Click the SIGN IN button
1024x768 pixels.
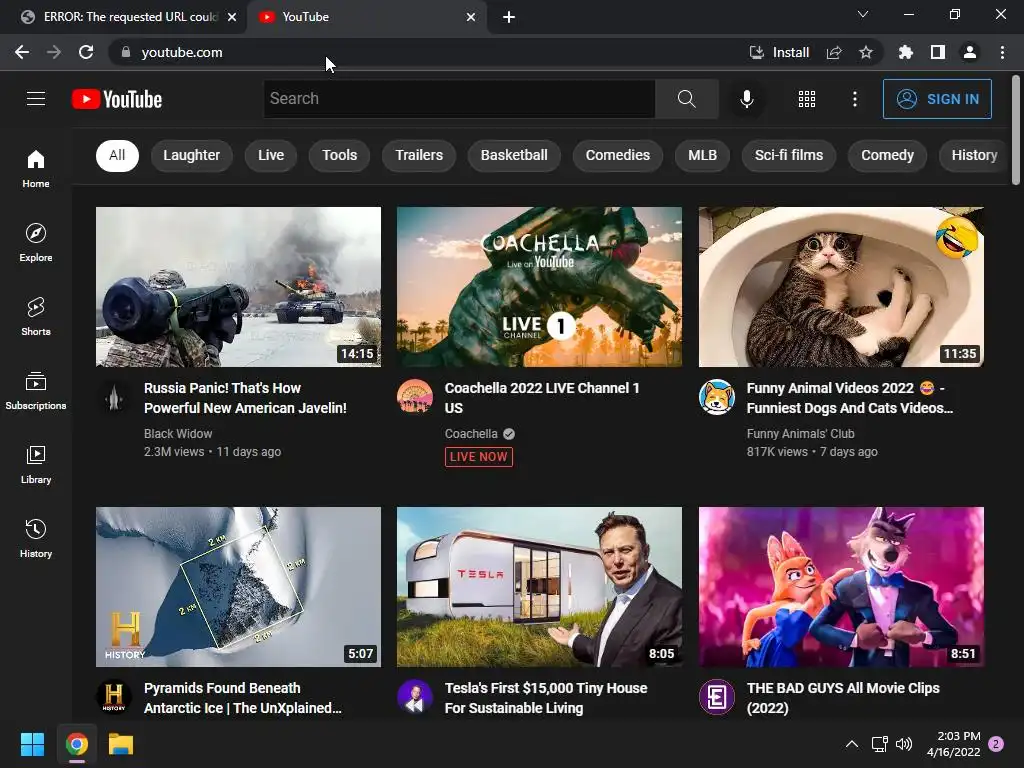[937, 99]
